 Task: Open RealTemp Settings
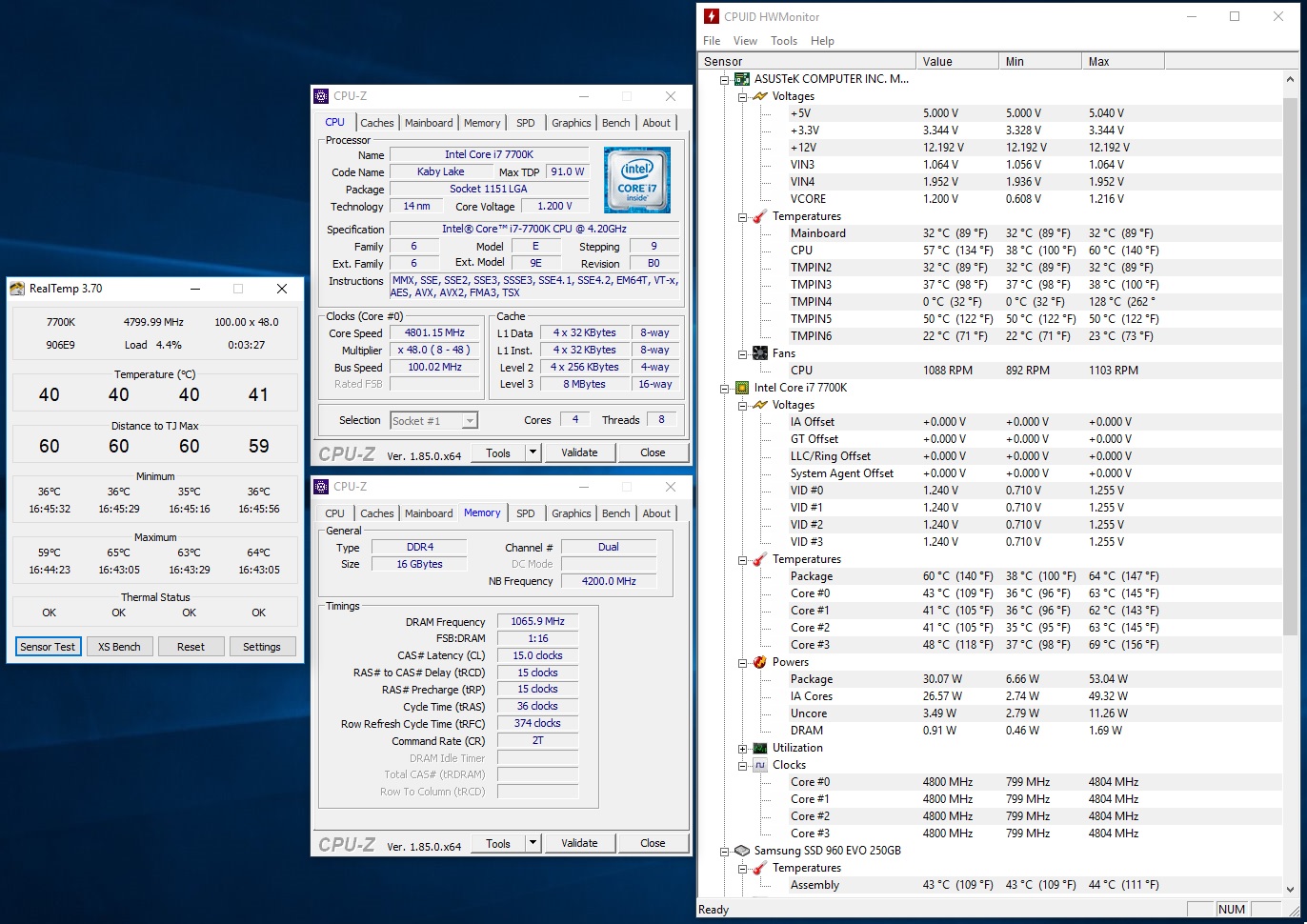click(262, 647)
